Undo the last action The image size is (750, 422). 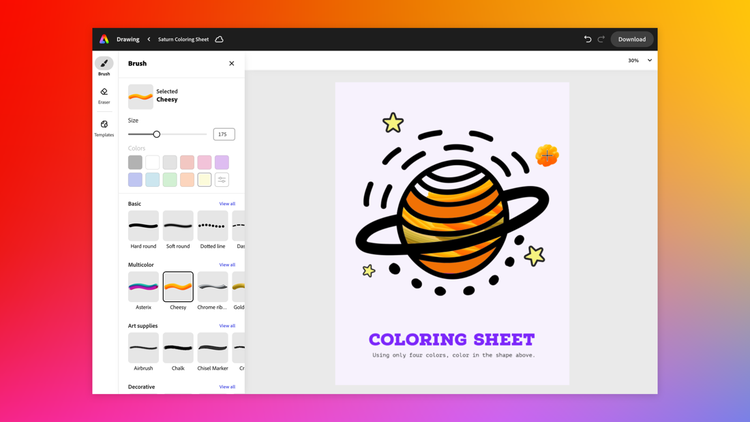point(587,39)
